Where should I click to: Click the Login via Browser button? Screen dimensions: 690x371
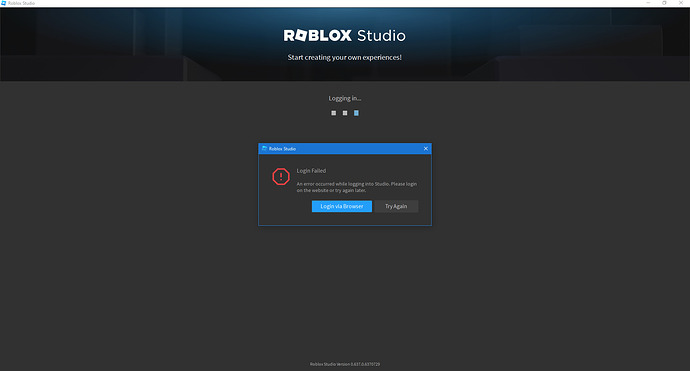[342, 206]
